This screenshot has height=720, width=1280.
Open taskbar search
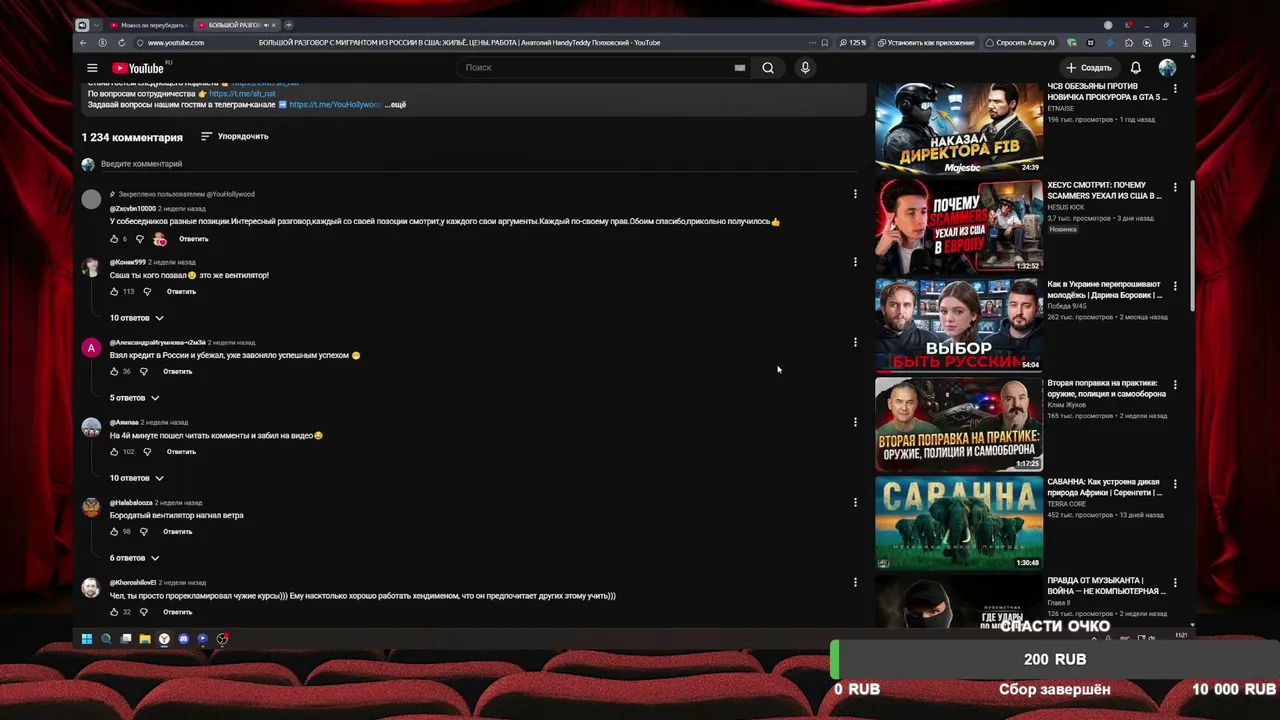click(x=106, y=639)
